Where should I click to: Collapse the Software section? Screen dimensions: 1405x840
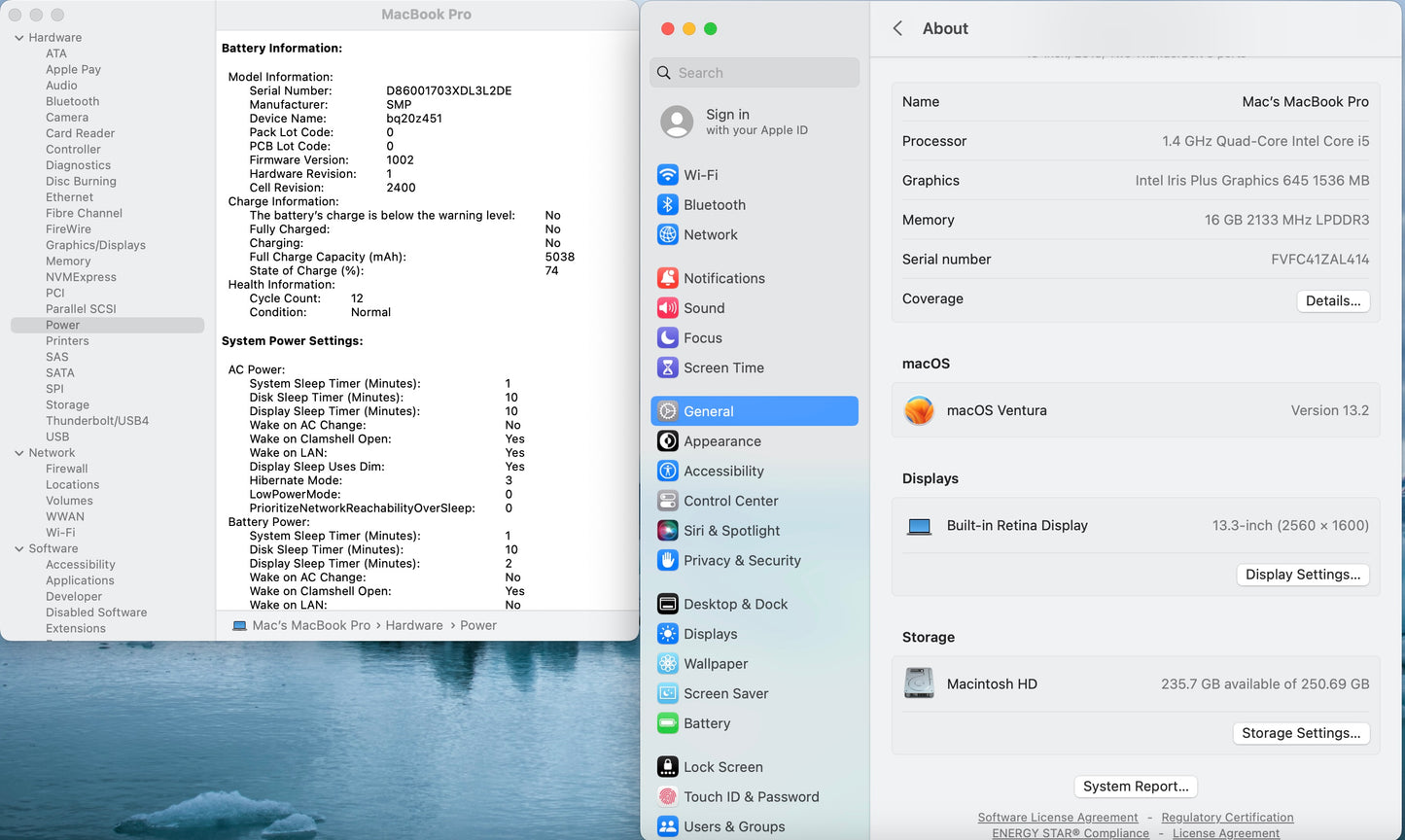[18, 548]
